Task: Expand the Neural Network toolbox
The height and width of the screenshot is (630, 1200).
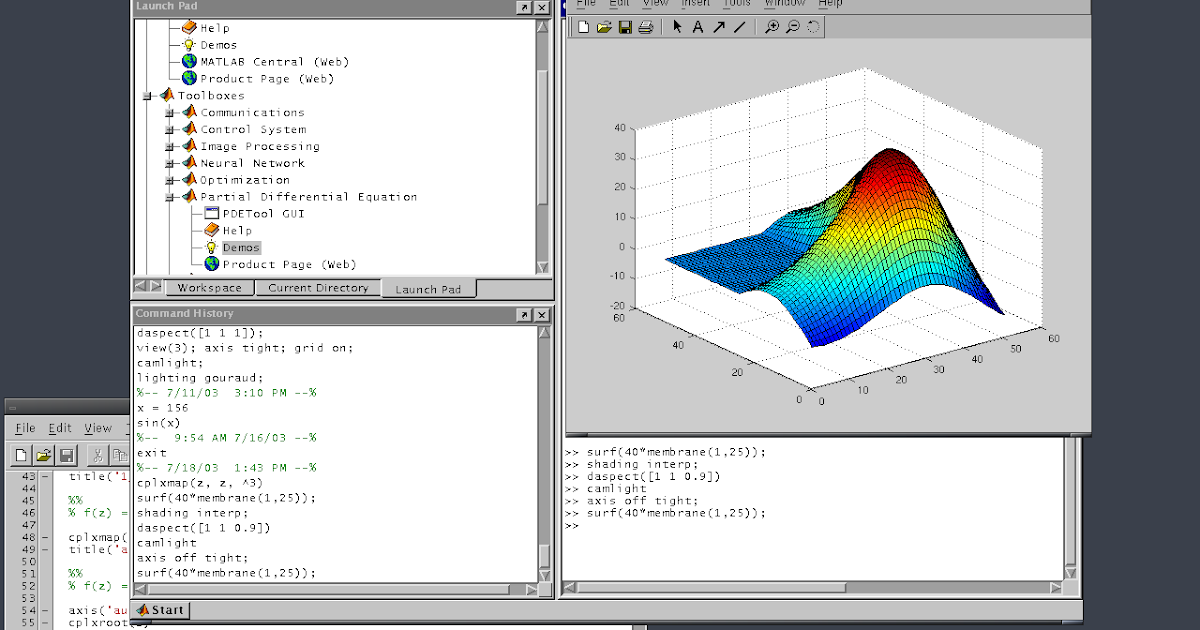Action: pyautogui.click(x=170, y=163)
